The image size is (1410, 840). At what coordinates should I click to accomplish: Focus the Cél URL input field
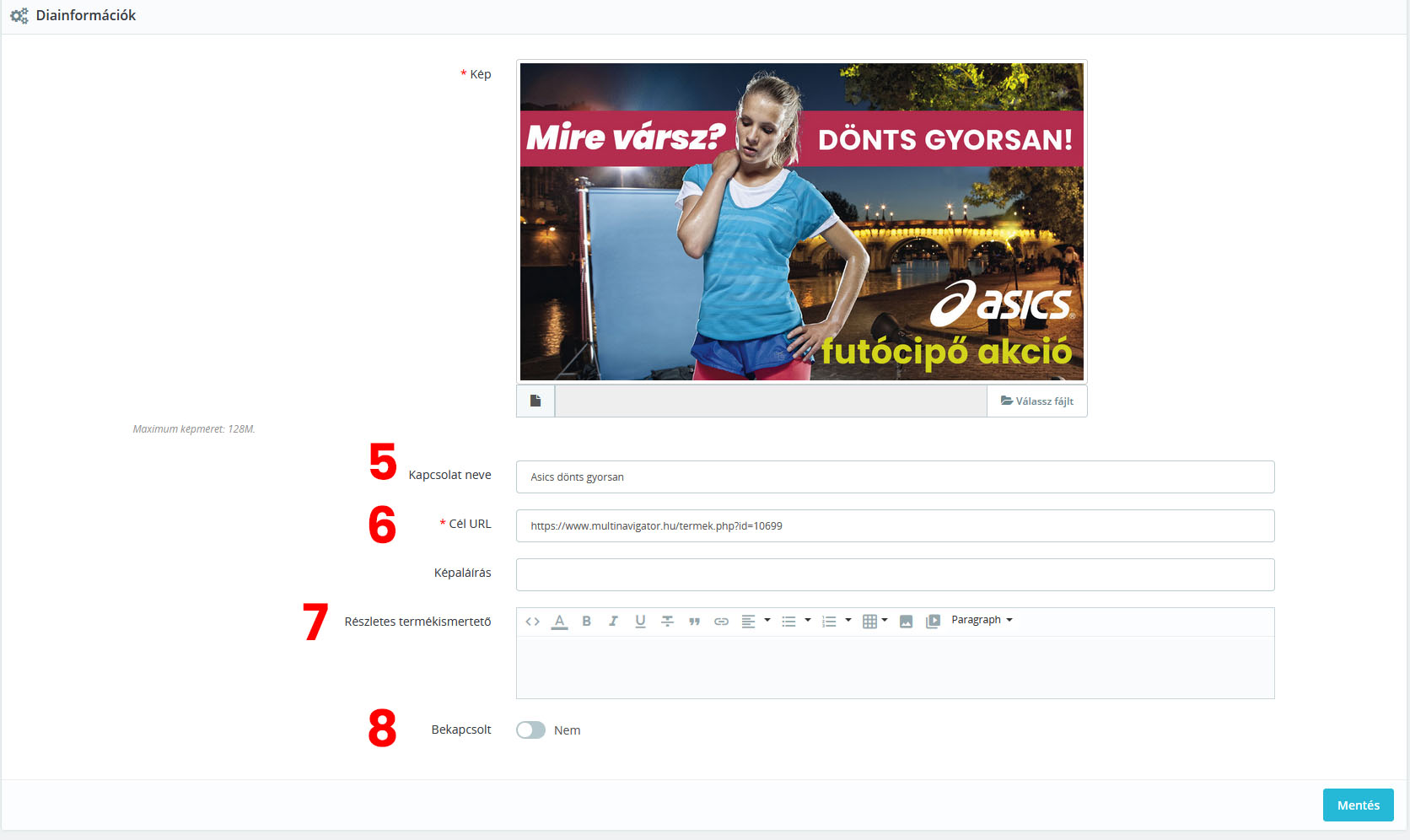[x=895, y=525]
